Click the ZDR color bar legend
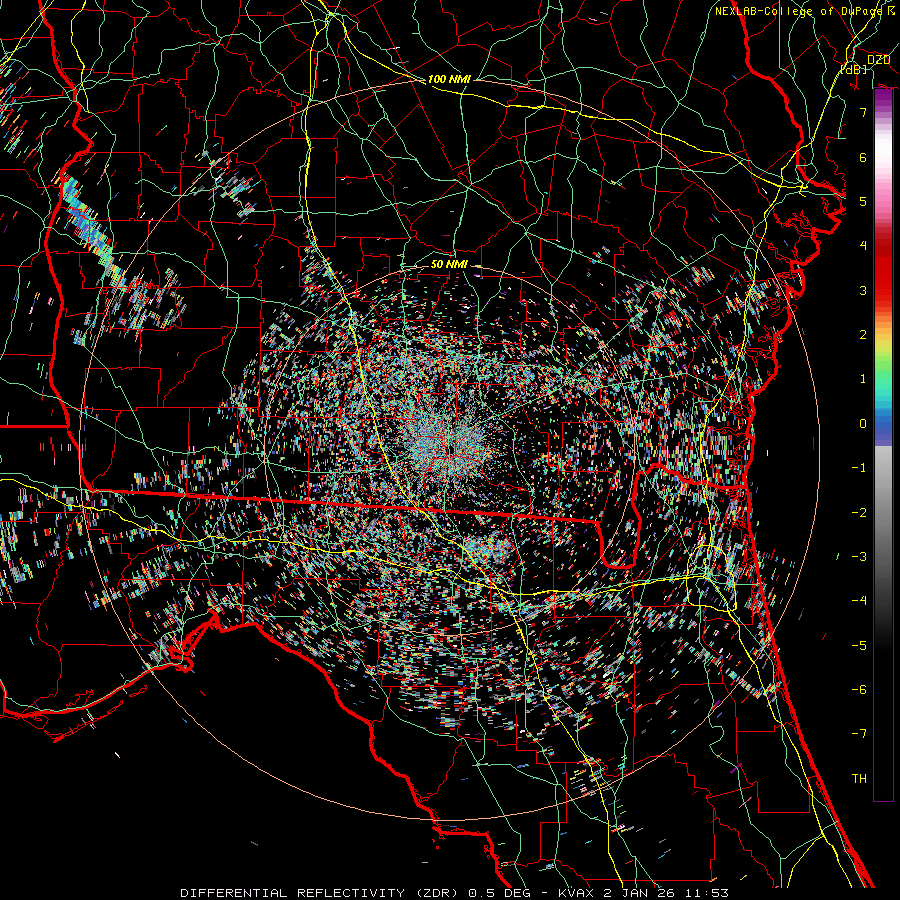 coord(883,445)
